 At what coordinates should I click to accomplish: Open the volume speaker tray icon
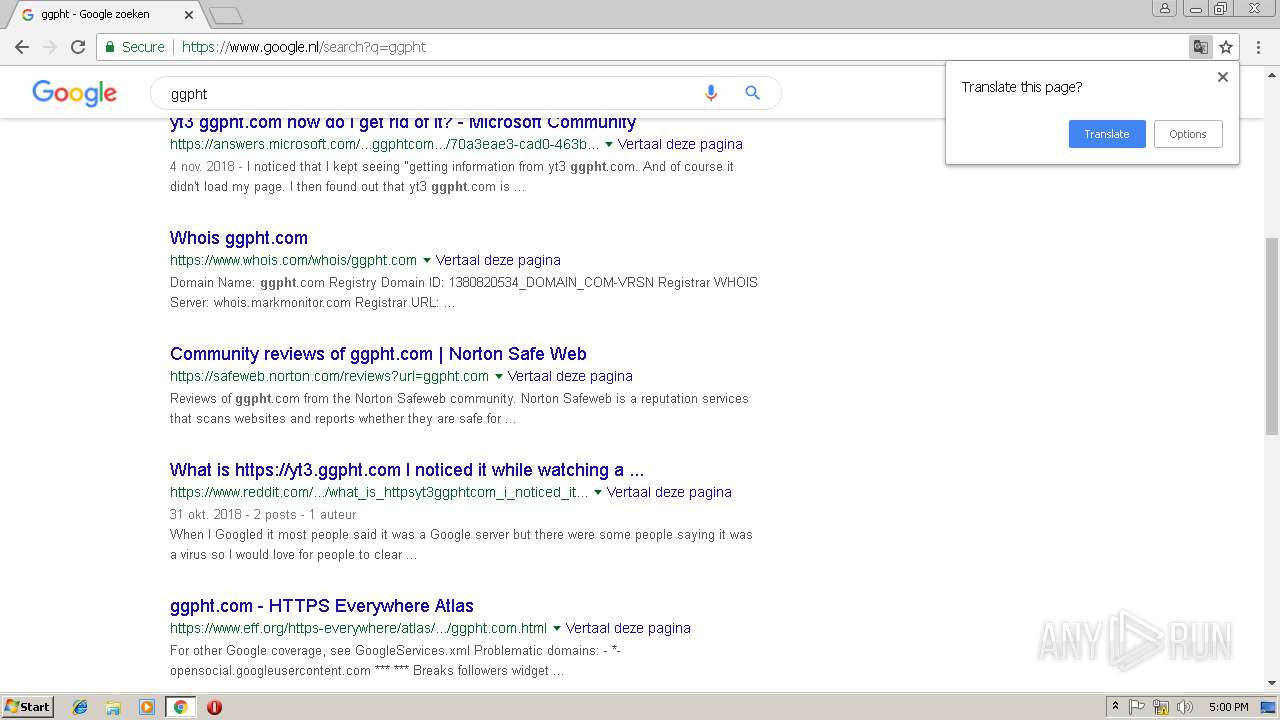click(1185, 707)
